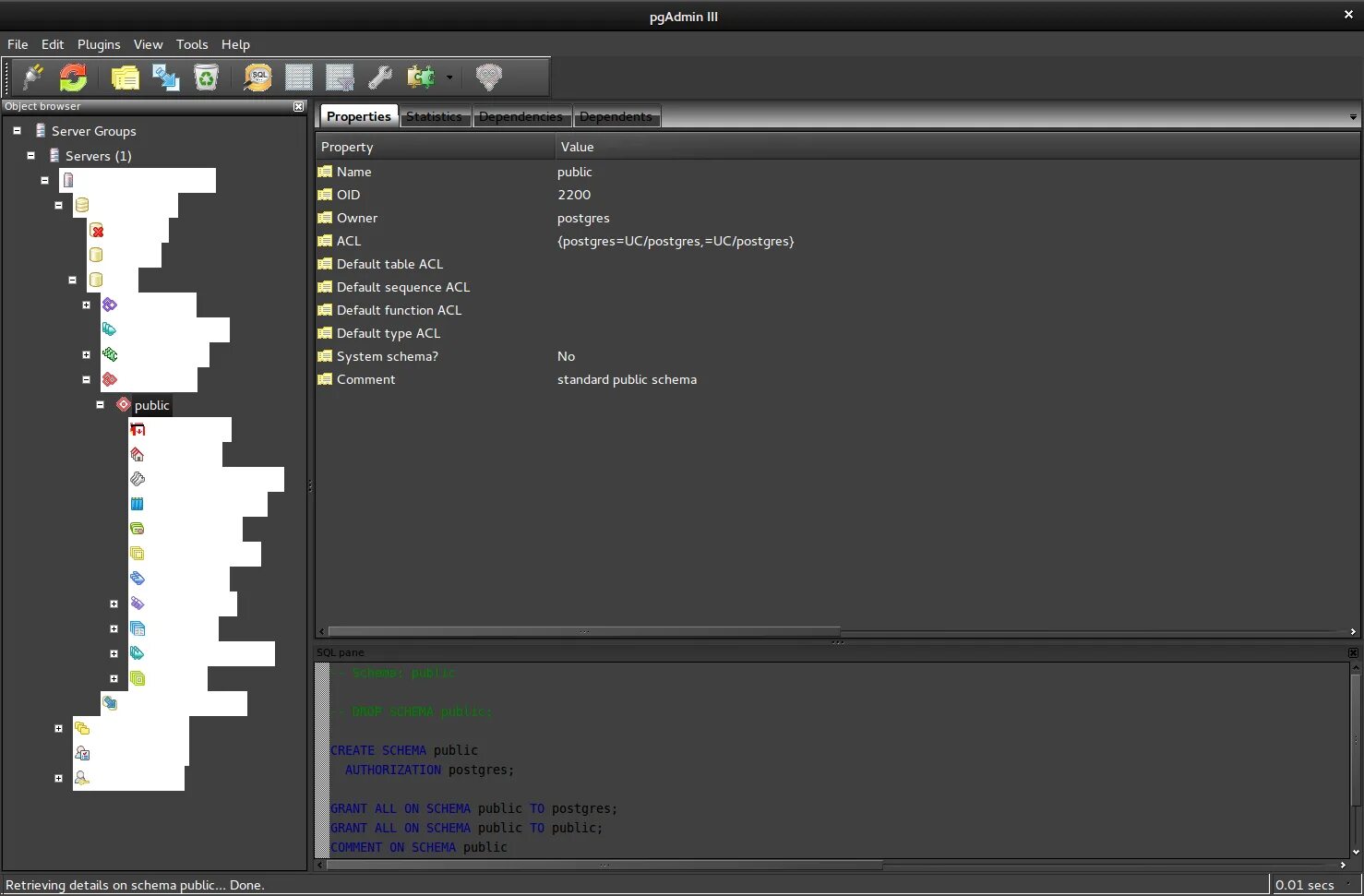Image resolution: width=1364 pixels, height=896 pixels.
Task: Show guru hints via elephant-head icon
Action: click(488, 77)
